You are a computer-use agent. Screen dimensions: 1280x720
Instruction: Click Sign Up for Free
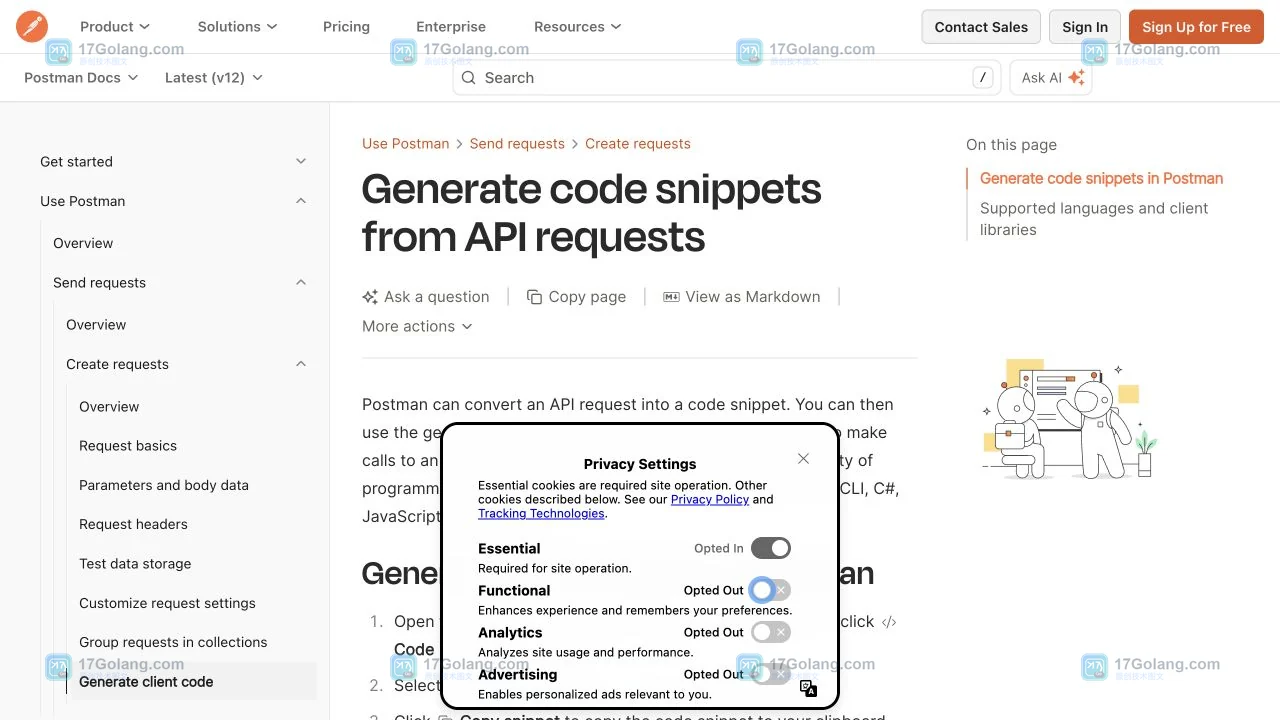click(x=1196, y=27)
